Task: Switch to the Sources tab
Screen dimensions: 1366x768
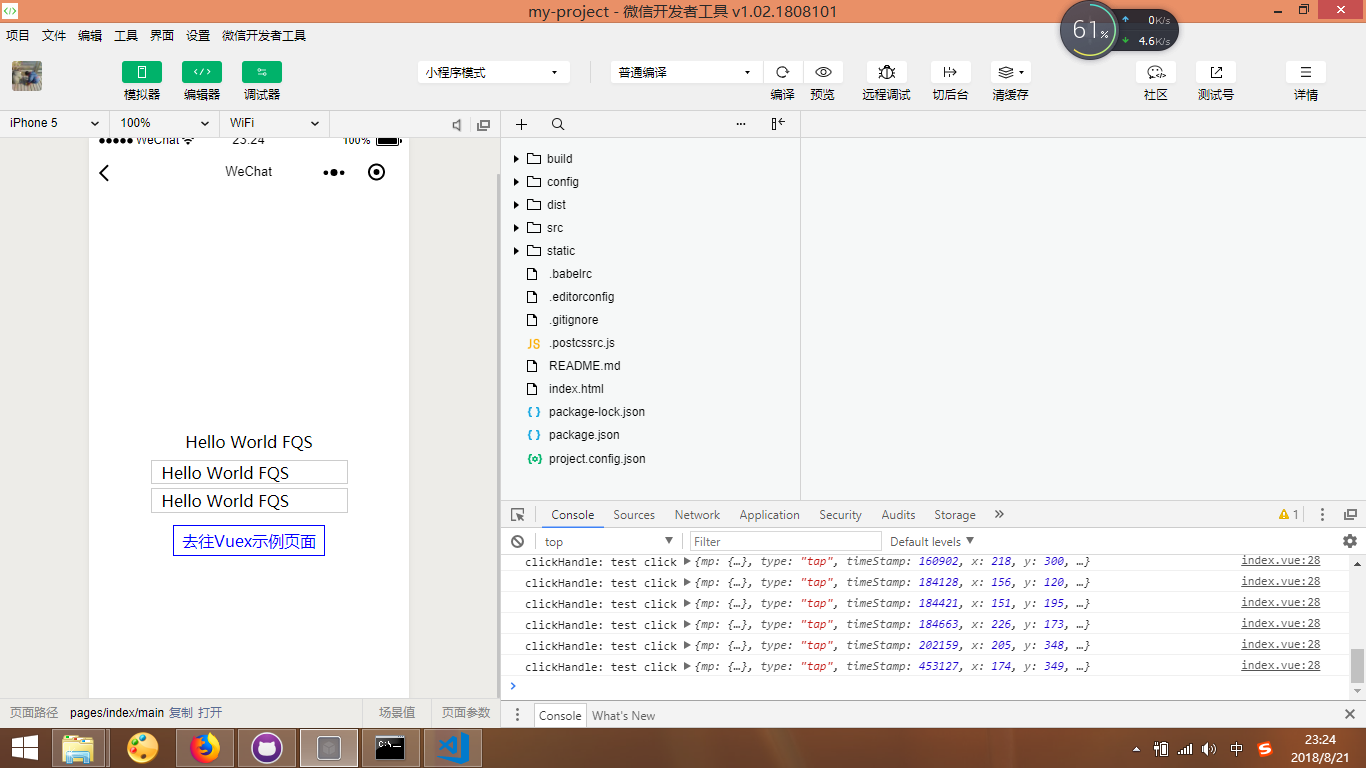Action: (634, 515)
